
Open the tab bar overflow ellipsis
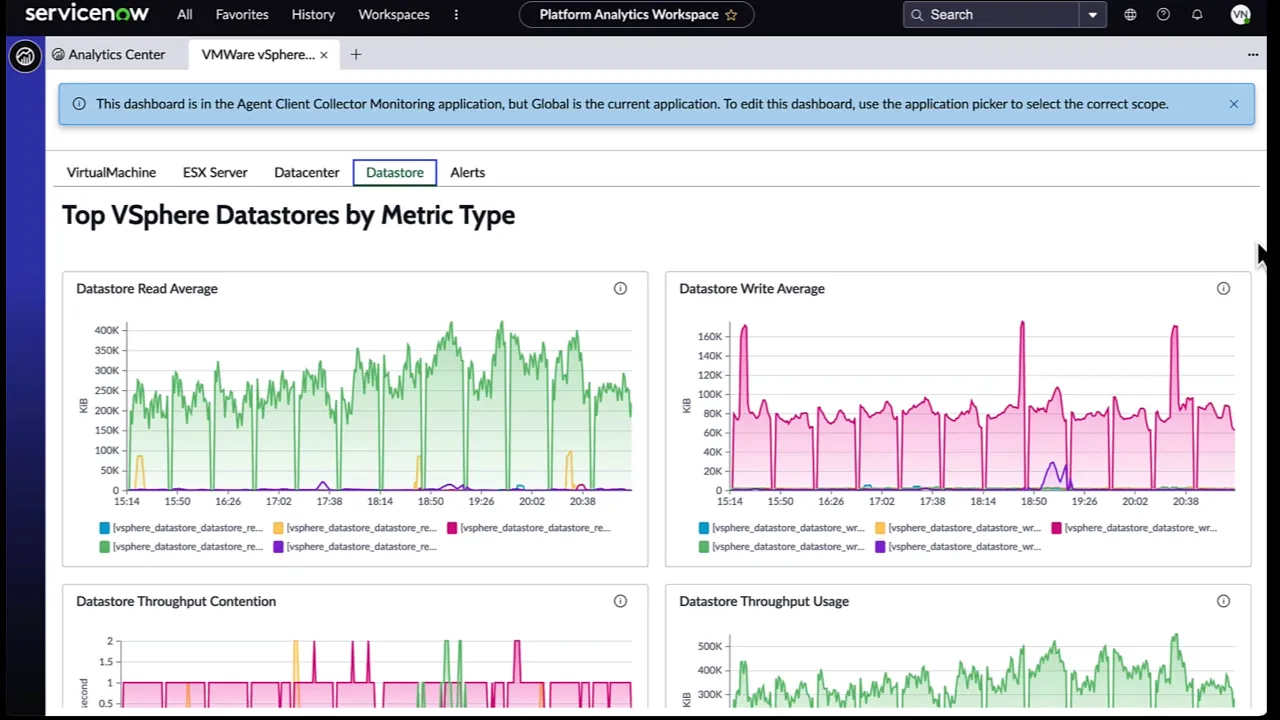[x=1253, y=55]
